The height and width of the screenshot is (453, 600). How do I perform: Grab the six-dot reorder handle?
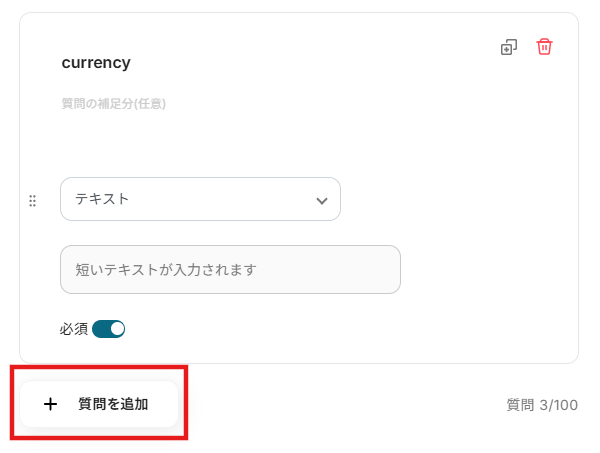point(32,201)
